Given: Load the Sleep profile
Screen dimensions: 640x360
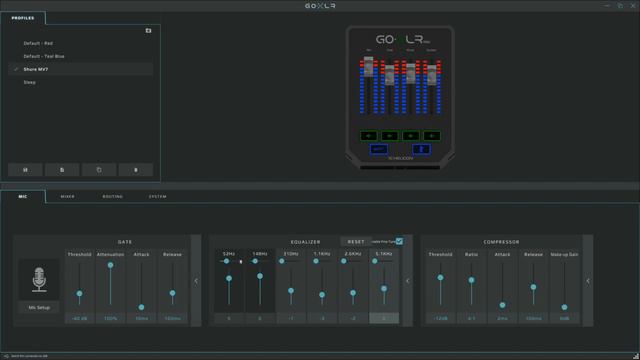Looking at the screenshot, I should click(x=81, y=82).
